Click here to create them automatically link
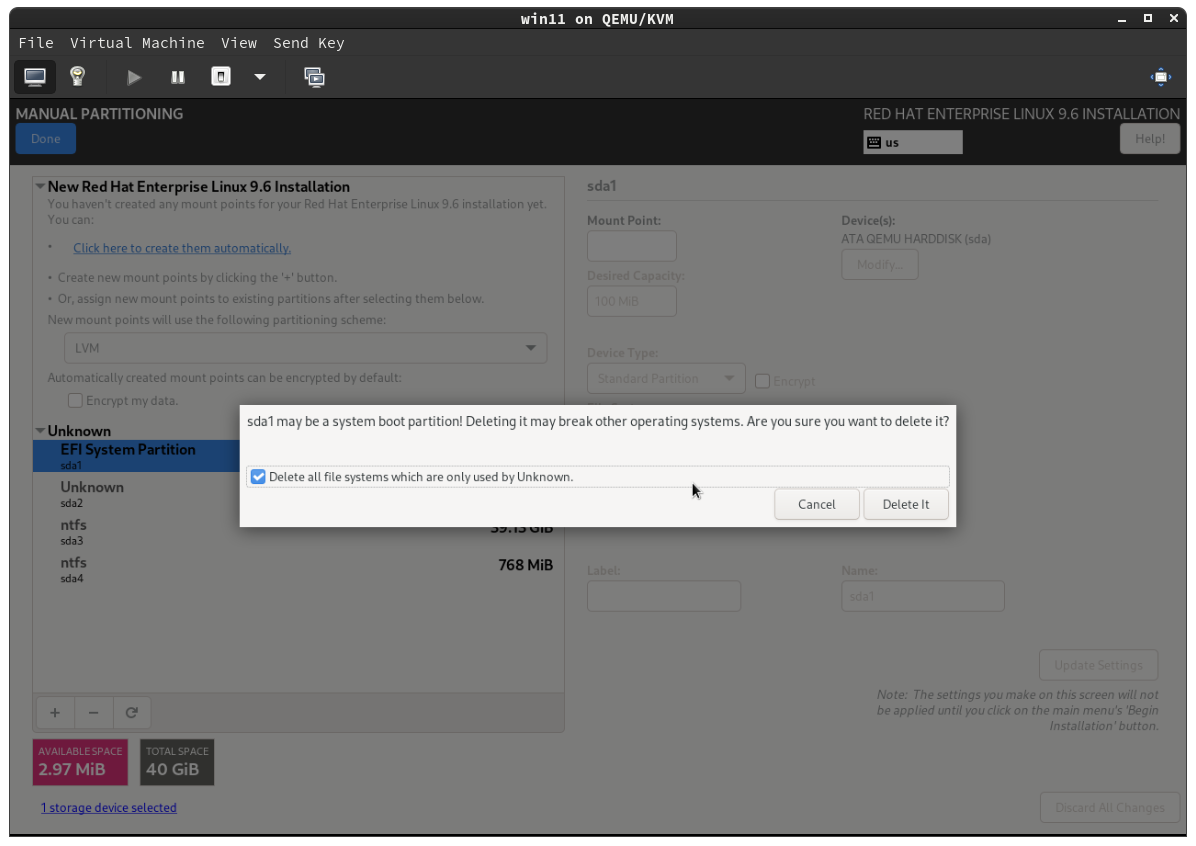Viewport: 1196px width, 846px height. [182, 248]
